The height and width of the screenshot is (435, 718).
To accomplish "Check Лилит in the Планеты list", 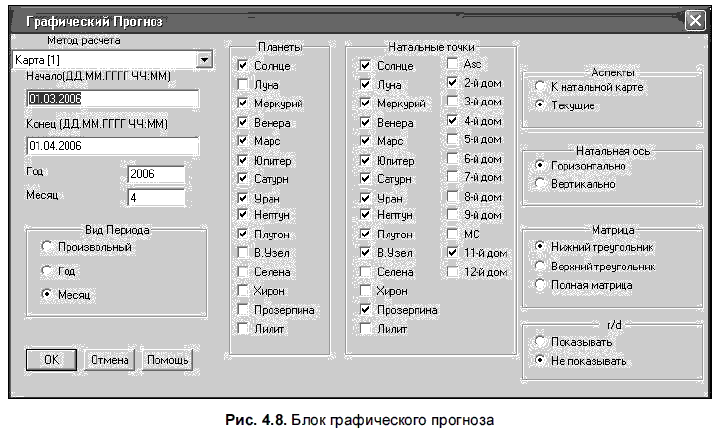I will (243, 328).
